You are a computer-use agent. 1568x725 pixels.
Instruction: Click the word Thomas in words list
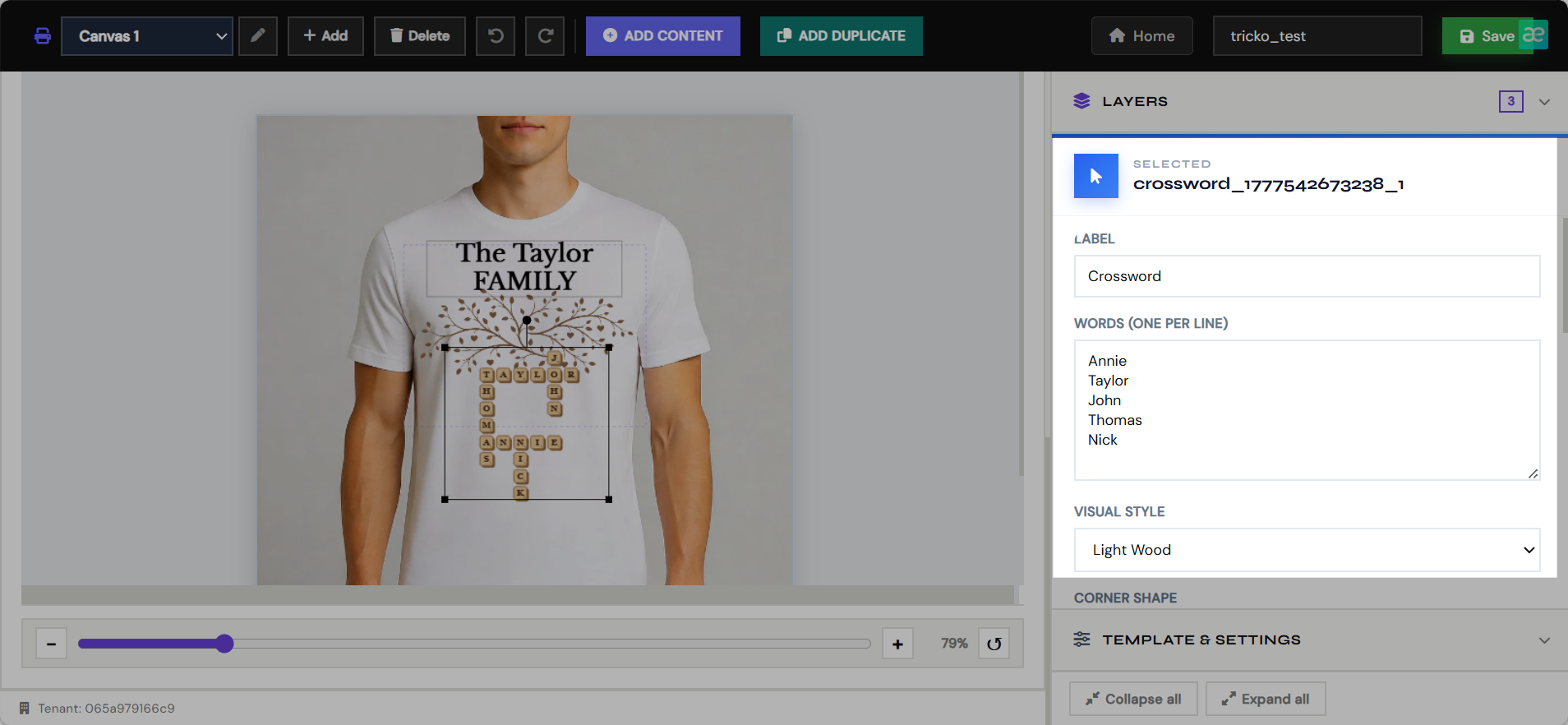1115,420
